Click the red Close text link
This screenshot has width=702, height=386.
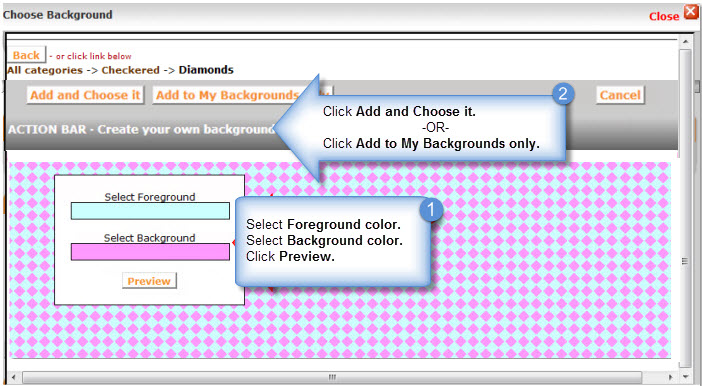pyautogui.click(x=664, y=16)
